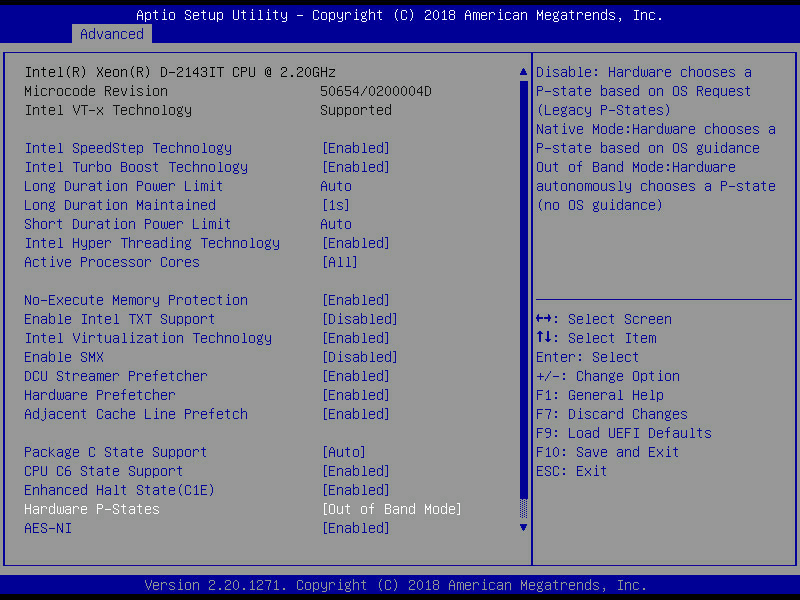Select DCU Streamer Prefetcher

click(116, 376)
